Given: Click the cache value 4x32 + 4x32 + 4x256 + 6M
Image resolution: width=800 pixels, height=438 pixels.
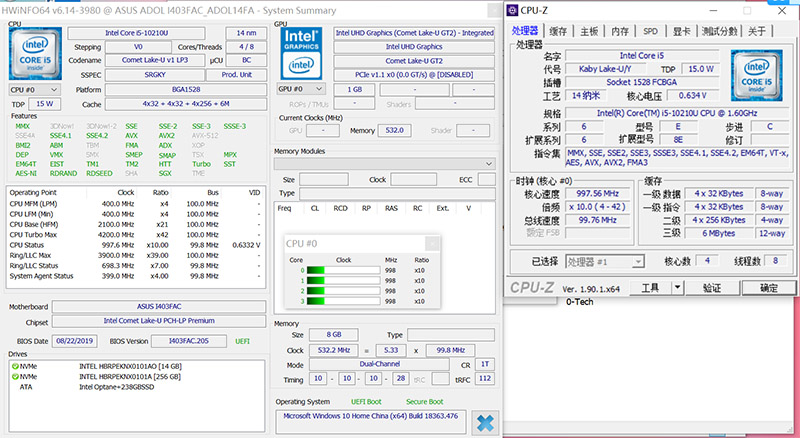Looking at the screenshot, I should (186, 104).
